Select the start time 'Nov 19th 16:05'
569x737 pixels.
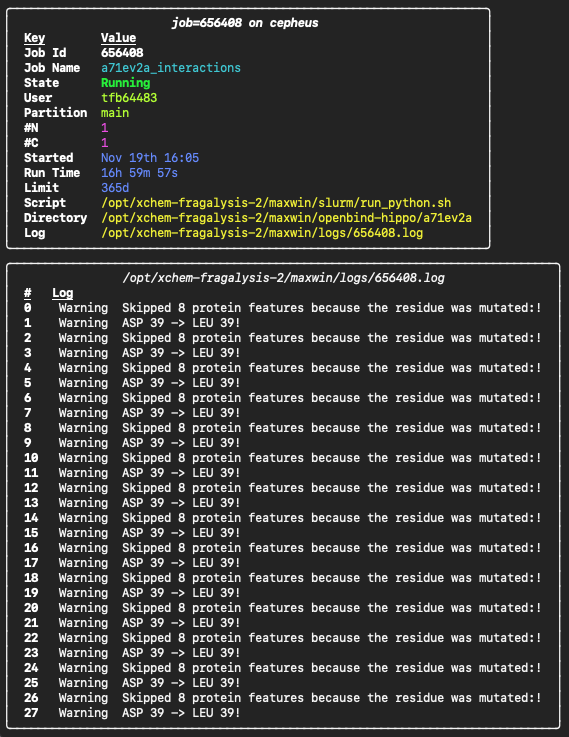(150, 158)
